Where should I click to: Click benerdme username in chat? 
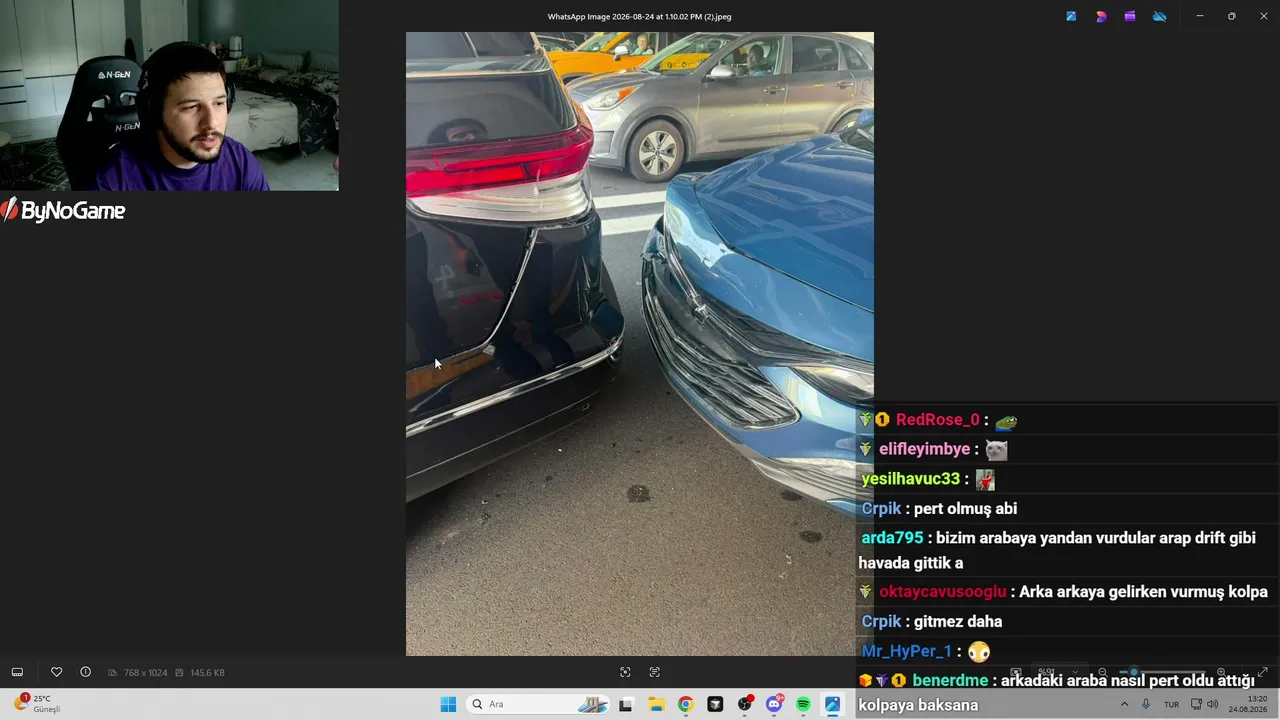click(951, 681)
